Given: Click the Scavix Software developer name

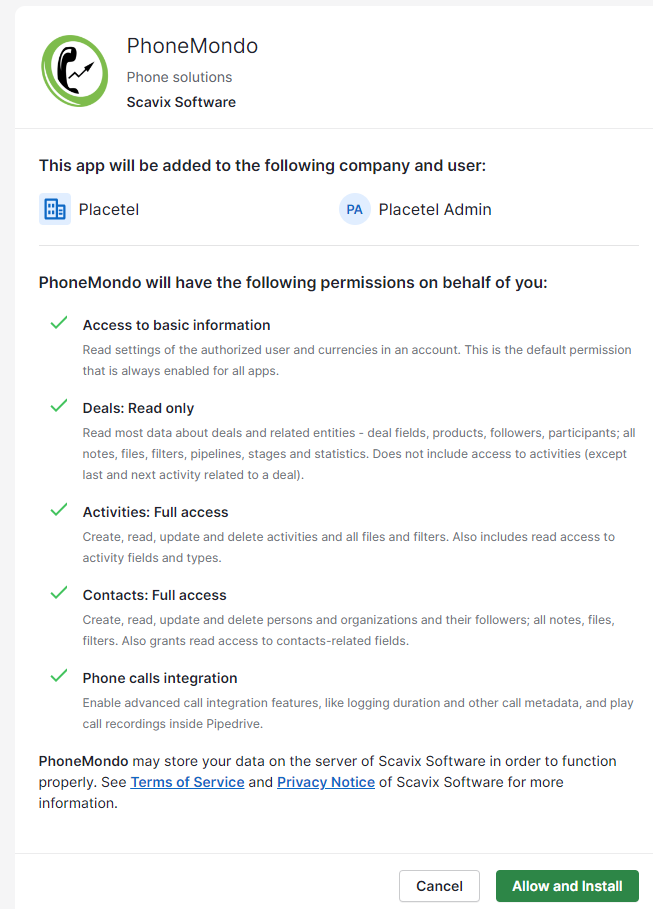Looking at the screenshot, I should coord(181,101).
